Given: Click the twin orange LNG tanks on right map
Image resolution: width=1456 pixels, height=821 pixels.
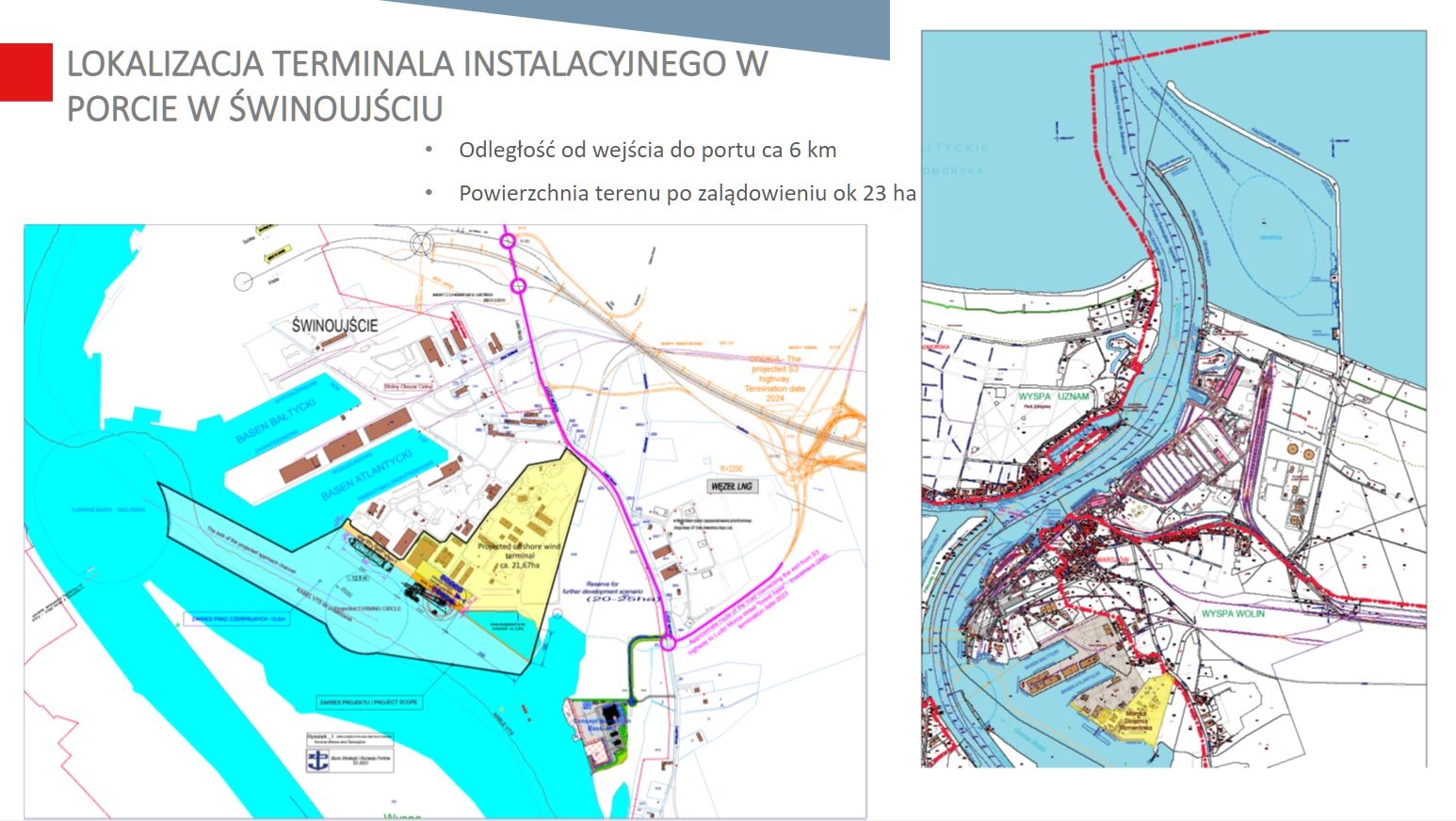Looking at the screenshot, I should 1297,453.
